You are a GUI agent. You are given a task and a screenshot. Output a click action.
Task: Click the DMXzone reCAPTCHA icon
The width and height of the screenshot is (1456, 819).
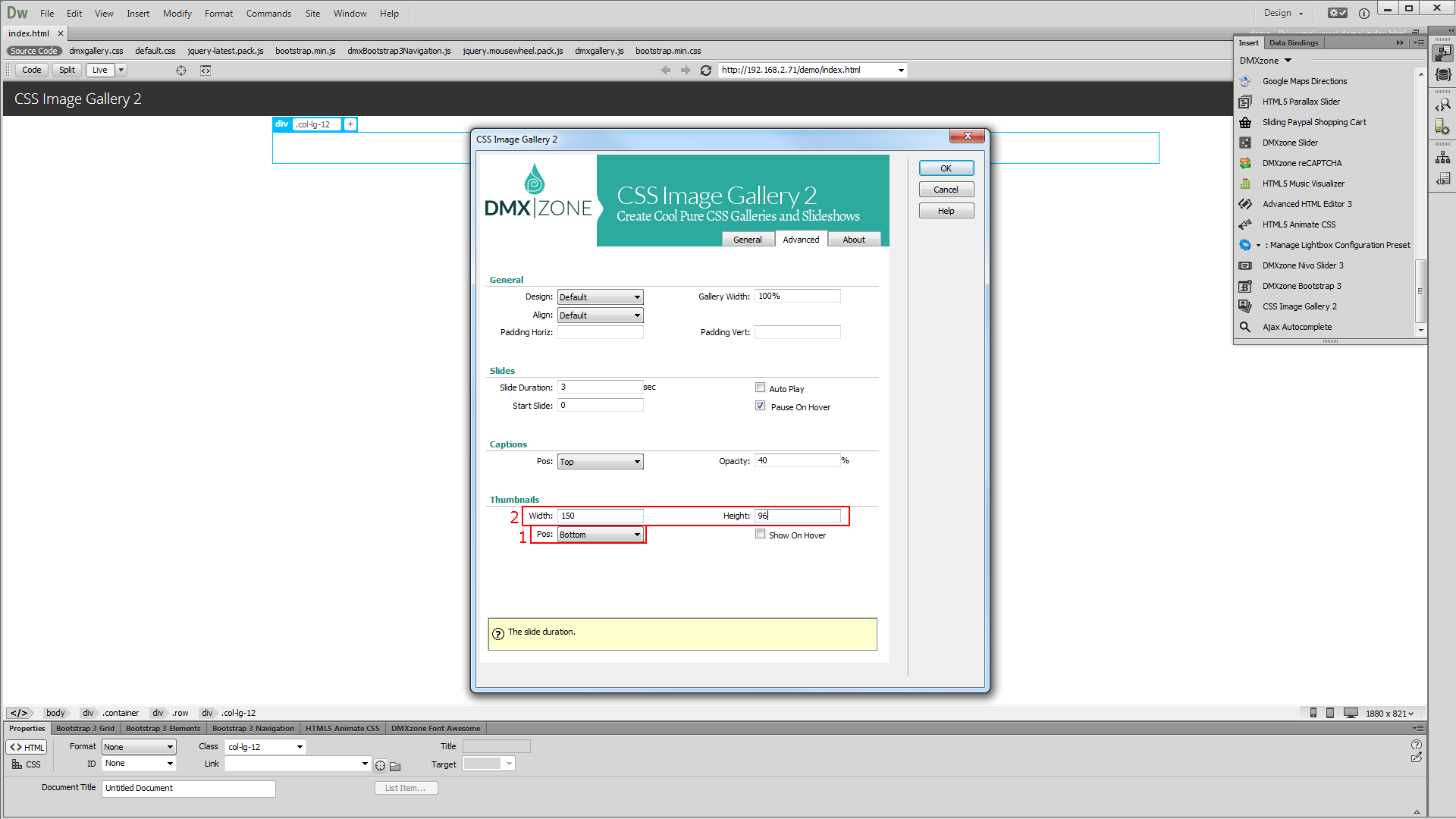(x=1245, y=163)
